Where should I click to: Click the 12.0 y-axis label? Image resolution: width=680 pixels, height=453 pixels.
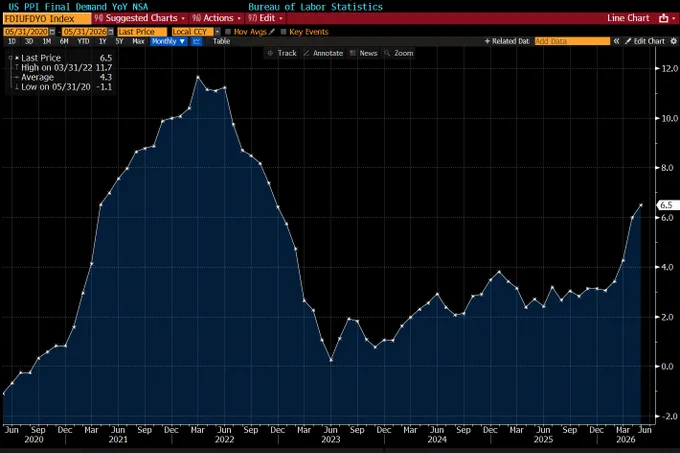[x=670, y=68]
